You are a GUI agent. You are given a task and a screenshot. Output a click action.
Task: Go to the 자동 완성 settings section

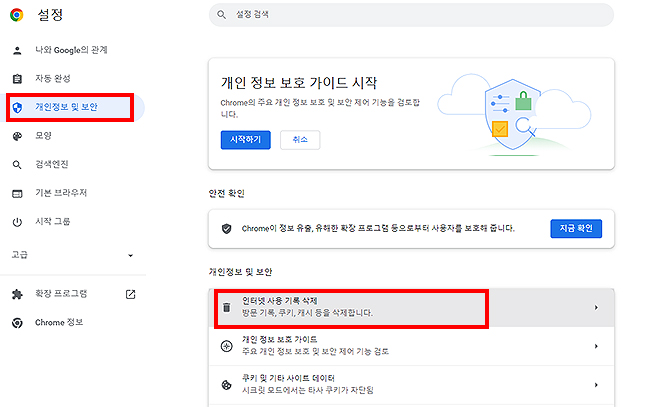(53, 78)
